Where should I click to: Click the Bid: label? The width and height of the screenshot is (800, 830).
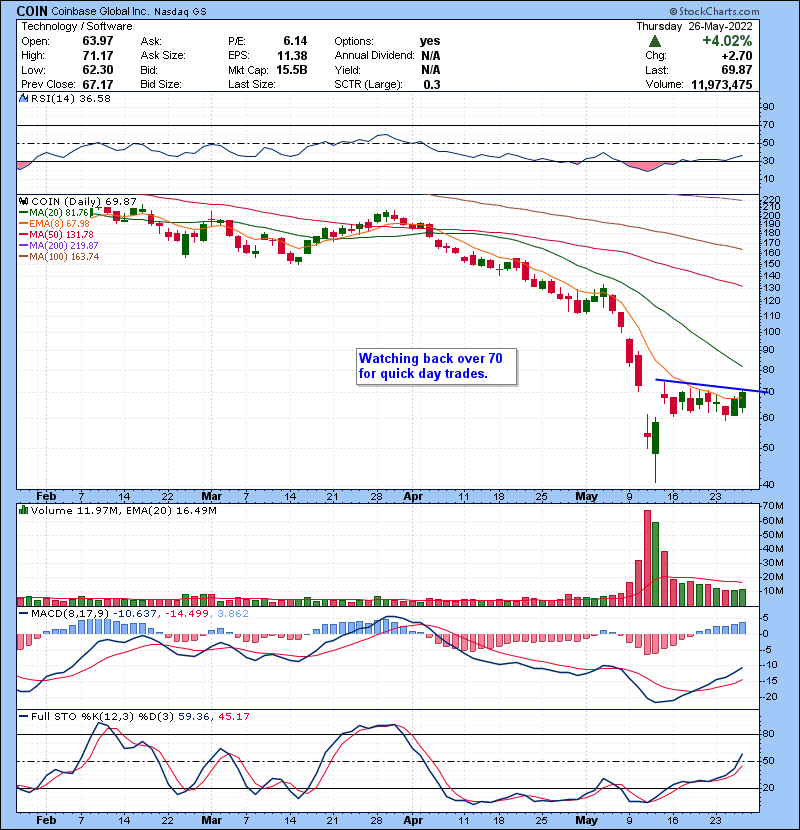coord(149,70)
